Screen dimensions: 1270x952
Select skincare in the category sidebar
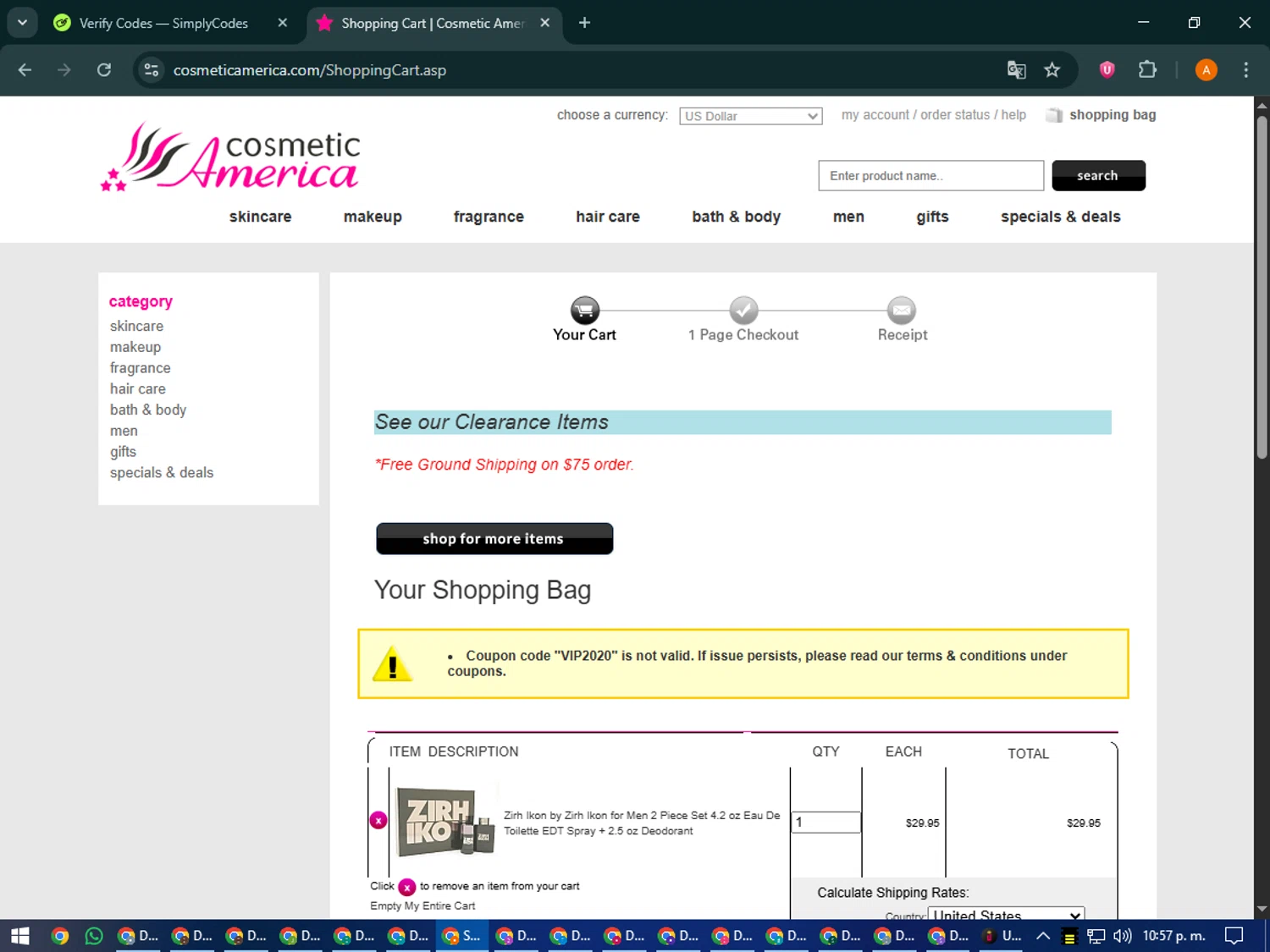click(x=136, y=326)
